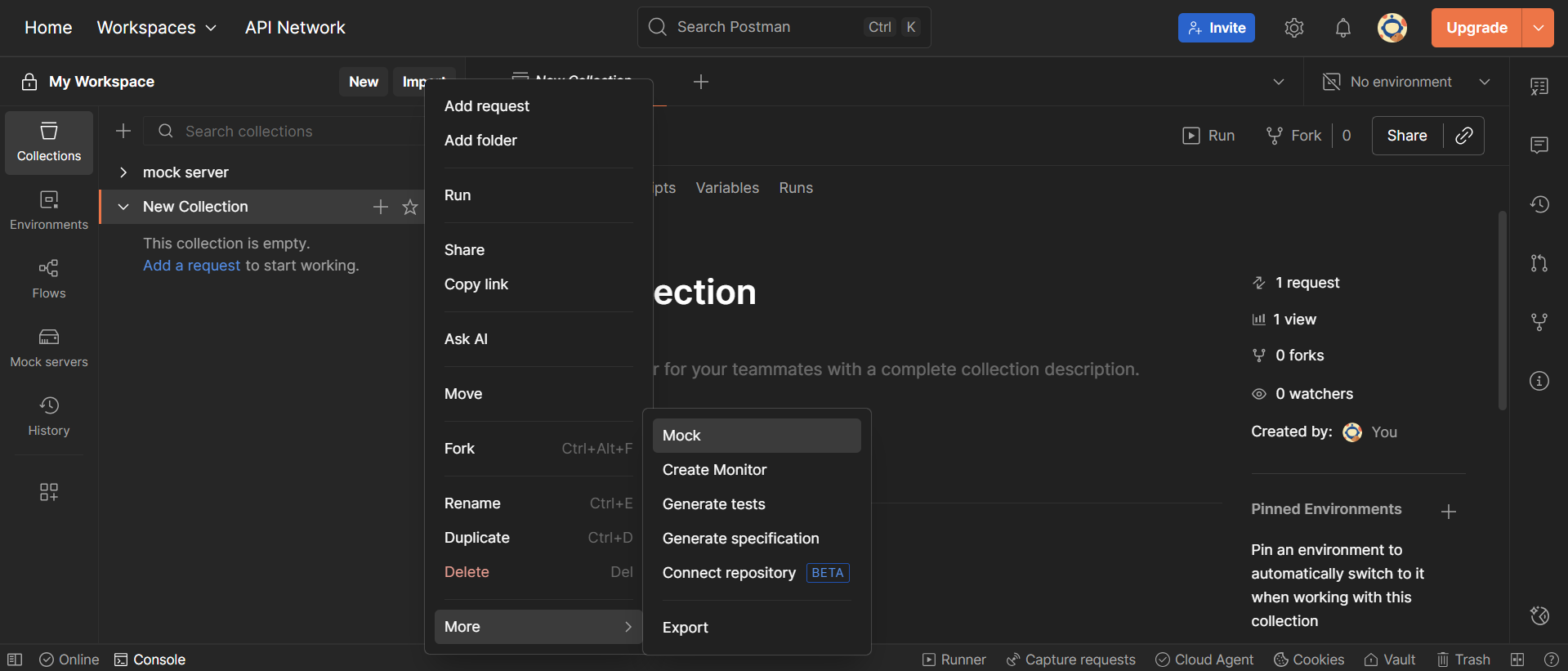1568x671 pixels.
Task: Star the New Collection favorite icon
Action: click(x=410, y=207)
